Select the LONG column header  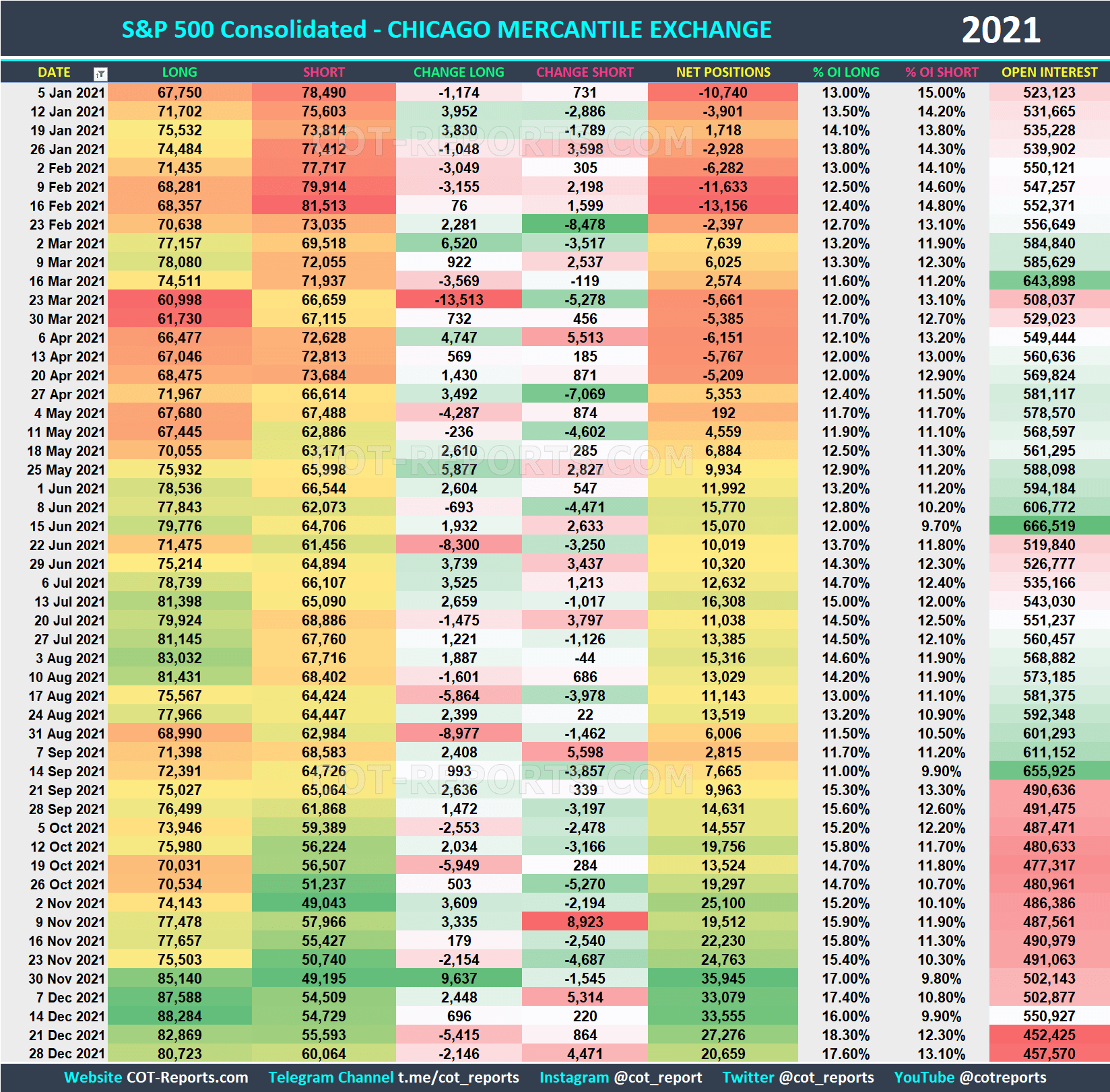point(178,73)
